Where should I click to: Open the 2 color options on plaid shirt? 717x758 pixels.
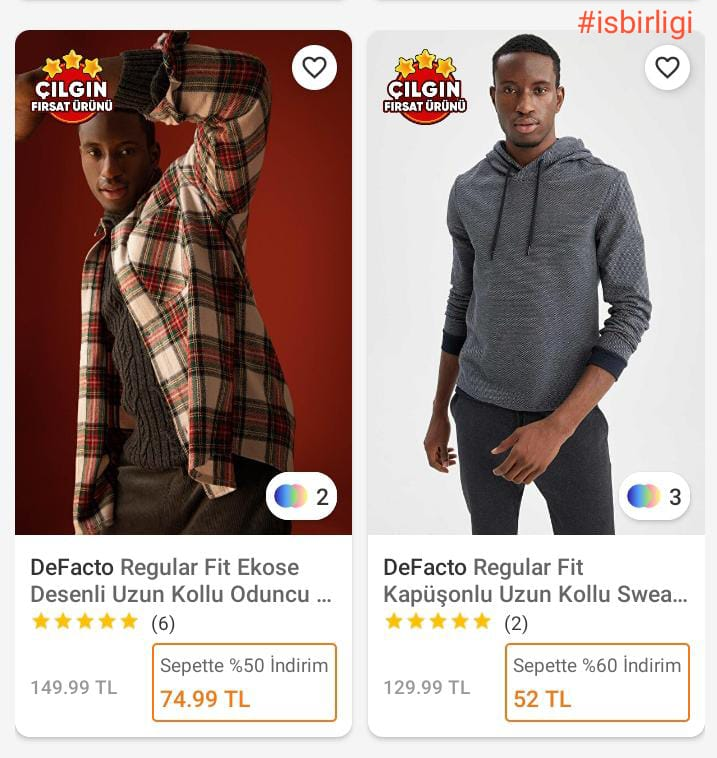(x=302, y=496)
